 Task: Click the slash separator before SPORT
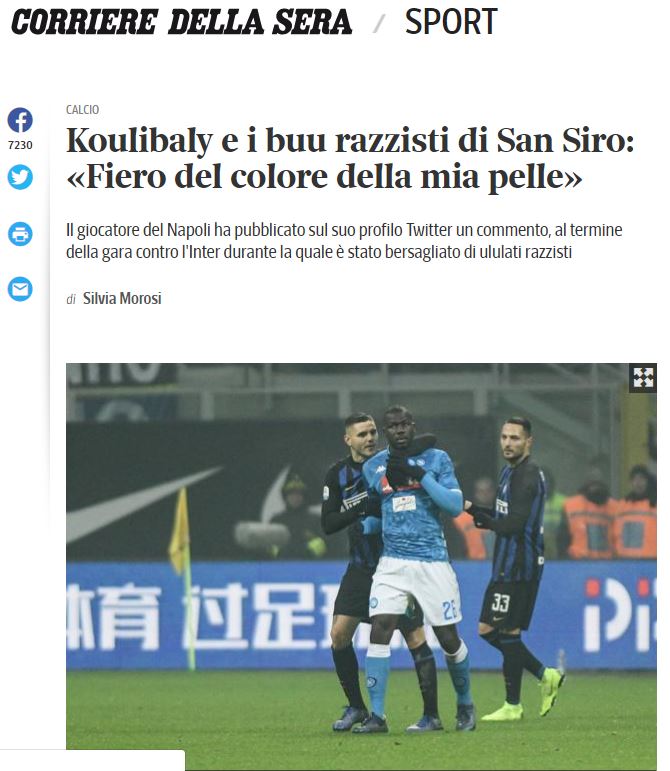tap(379, 23)
